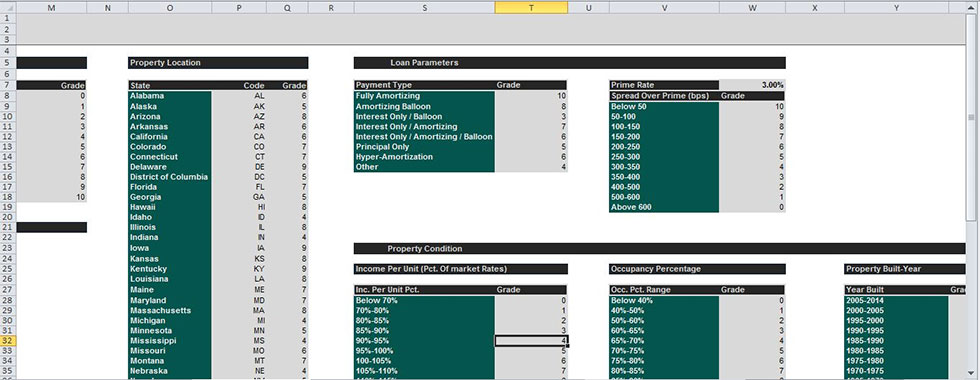Select the Other payment type cell
980x380 pixels.
pyautogui.click(x=424, y=167)
